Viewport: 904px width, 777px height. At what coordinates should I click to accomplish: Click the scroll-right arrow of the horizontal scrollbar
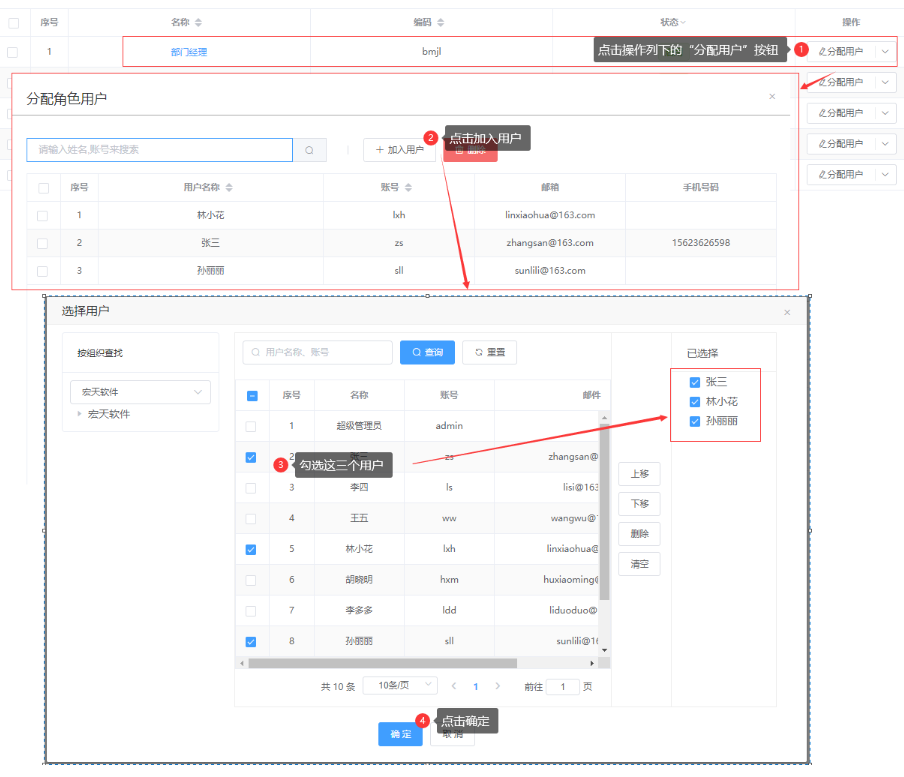[x=592, y=663]
